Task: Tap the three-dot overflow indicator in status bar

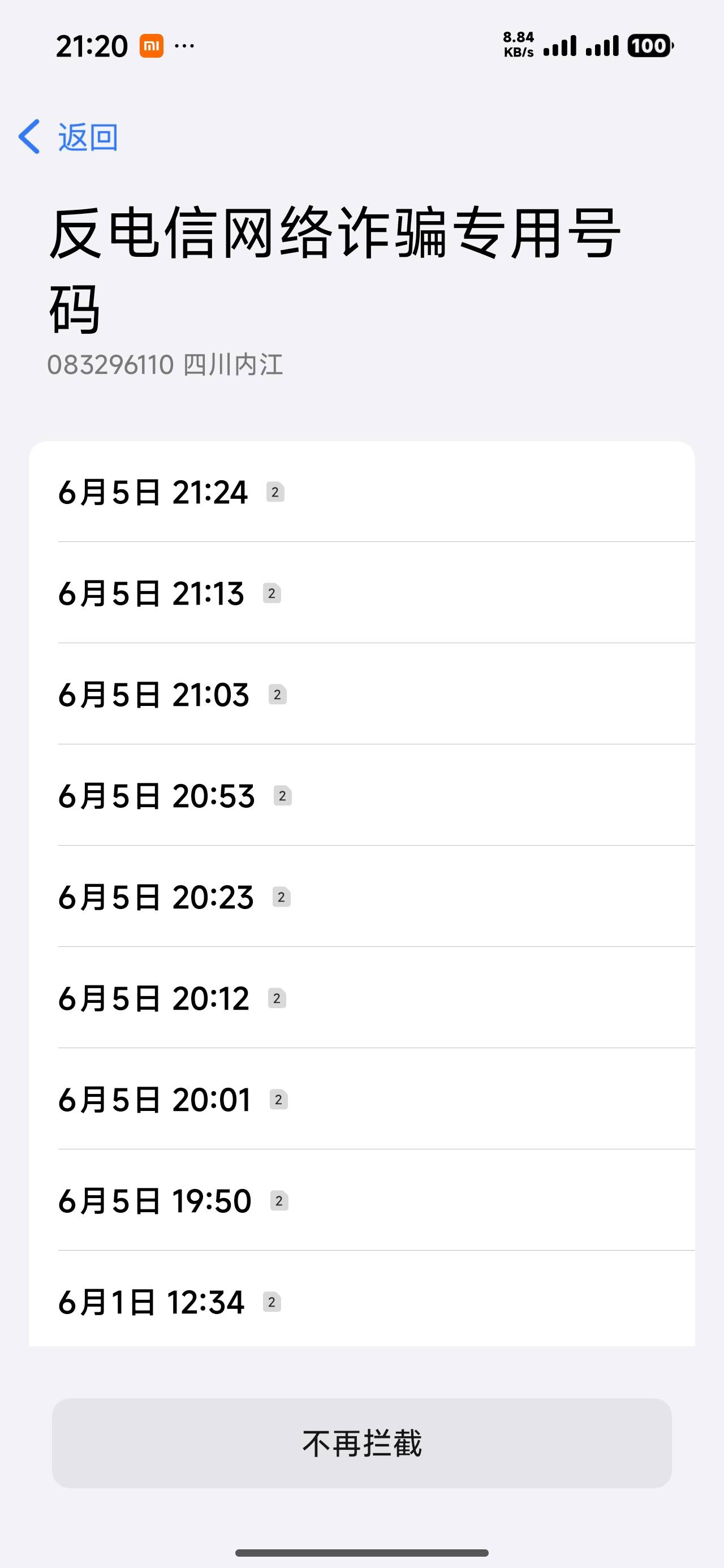Action: point(184,46)
